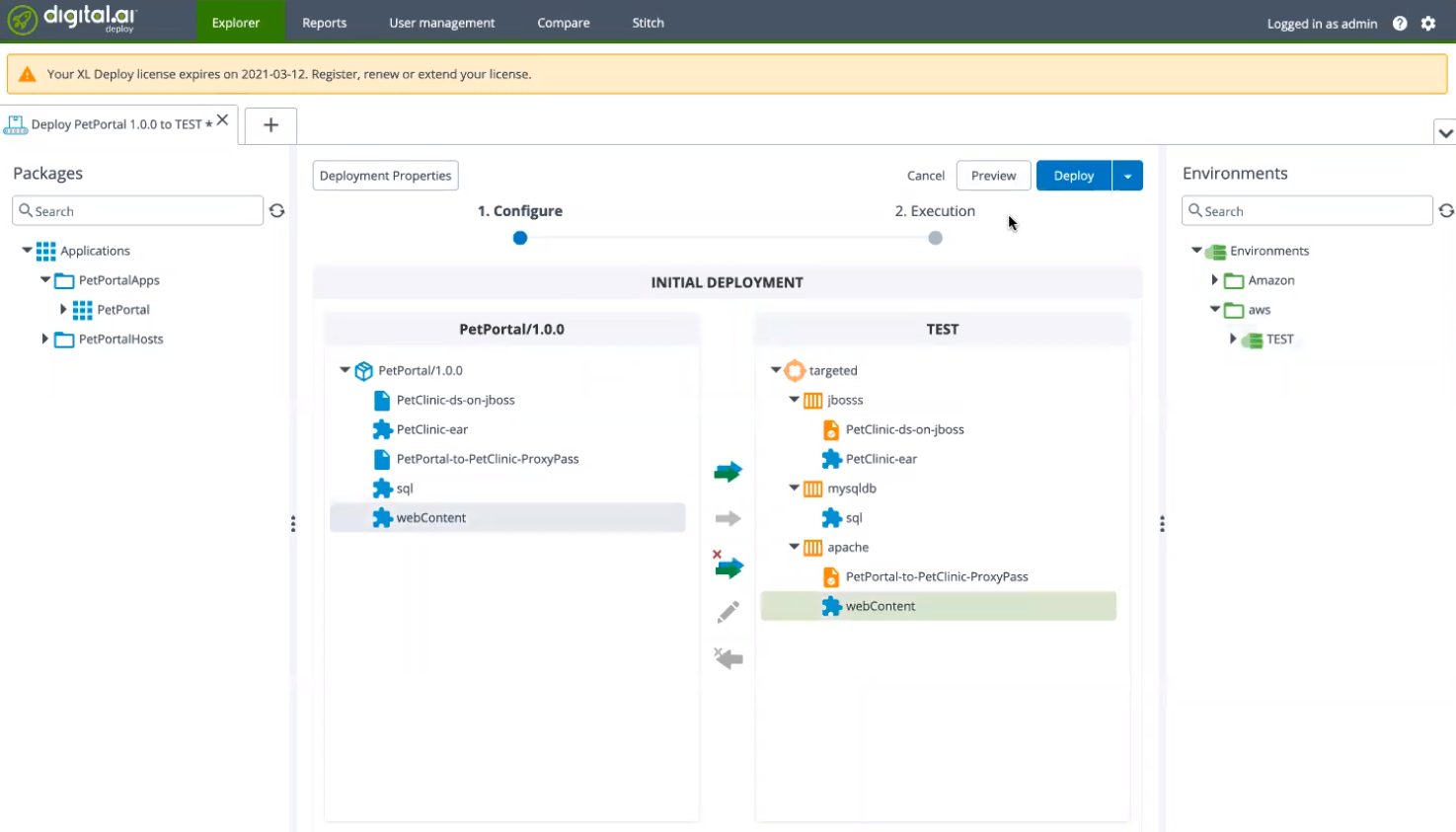1456x832 pixels.
Task: Click the gray deploy selected arrow
Action: pyautogui.click(x=728, y=518)
